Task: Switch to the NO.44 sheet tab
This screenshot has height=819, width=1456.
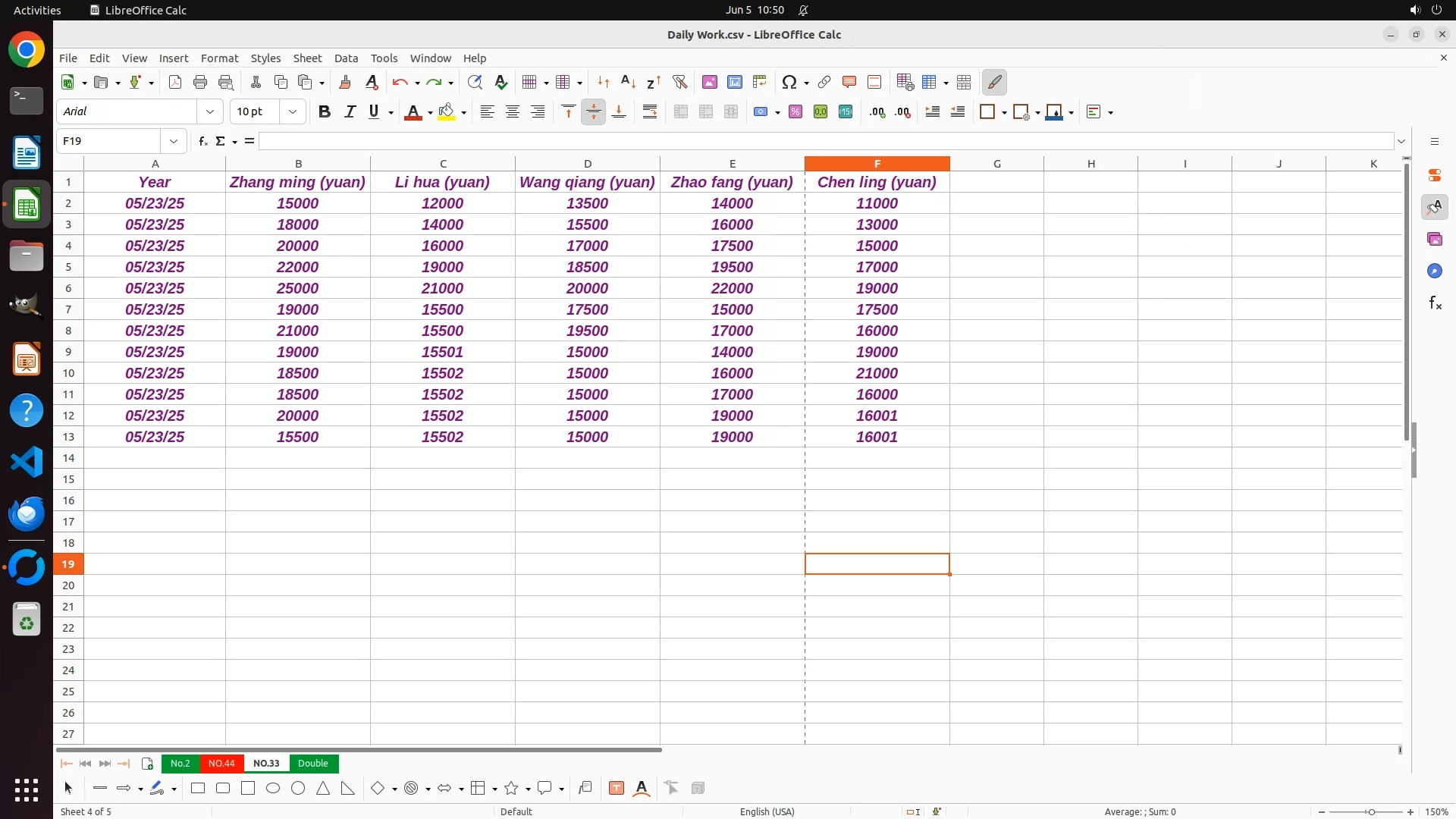Action: click(x=221, y=763)
